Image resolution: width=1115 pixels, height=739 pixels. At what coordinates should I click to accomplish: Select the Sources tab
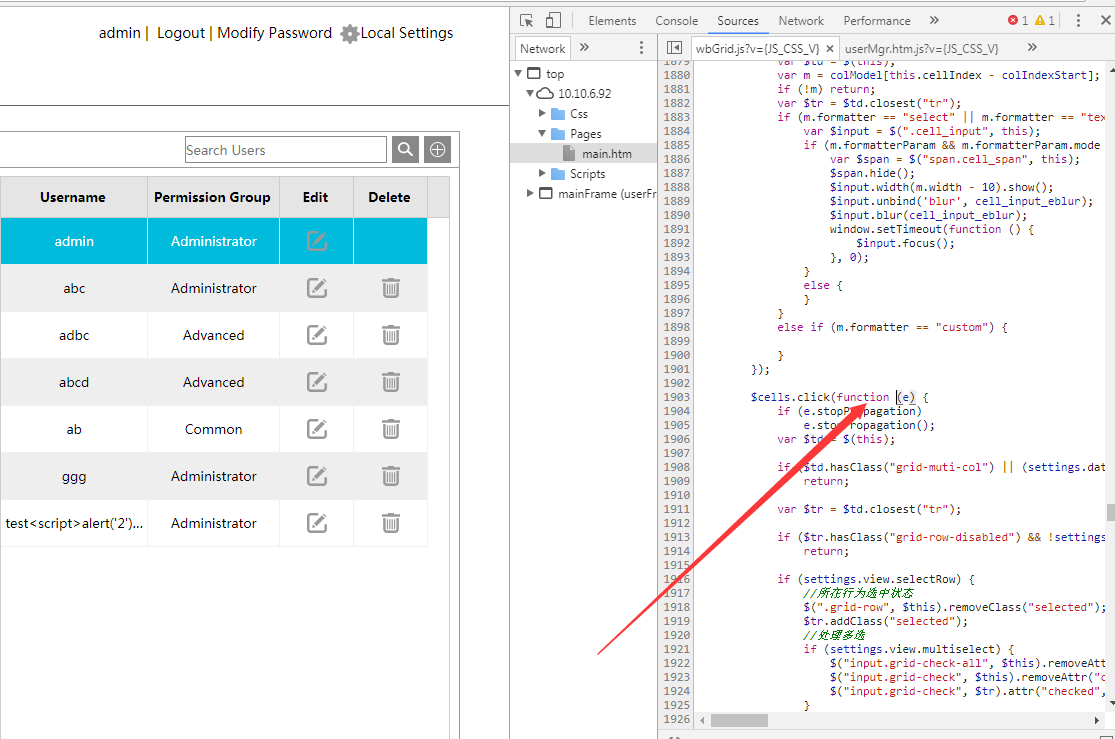click(737, 21)
